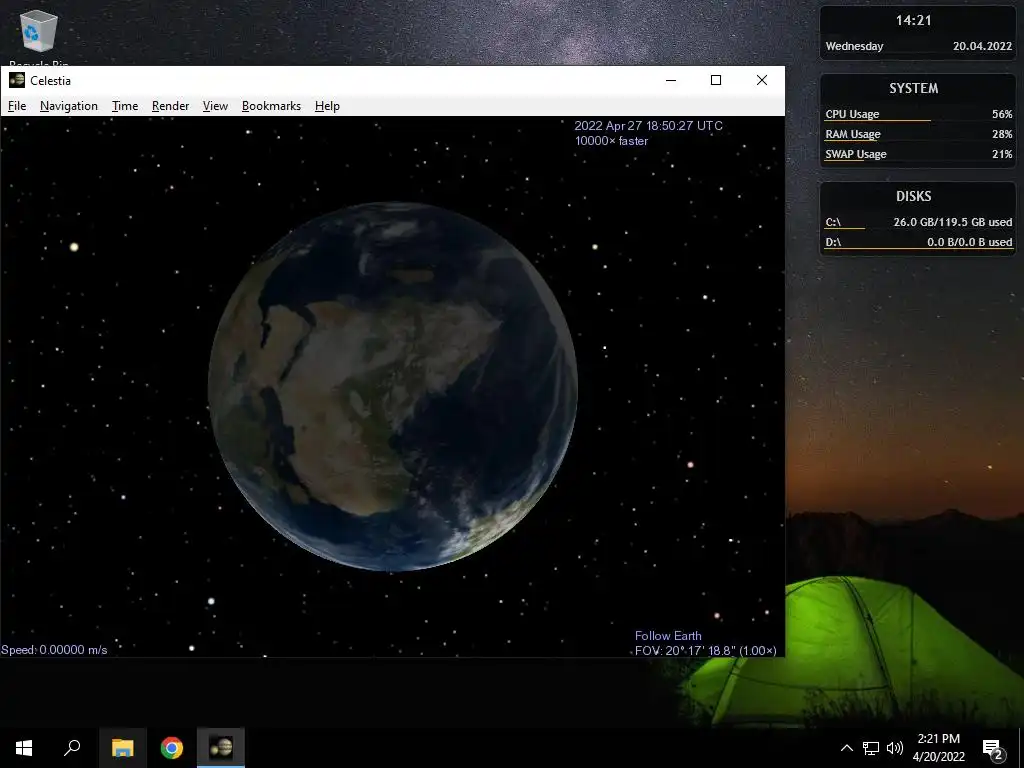This screenshot has height=768, width=1024.
Task: Open File Explorer from the taskbar
Action: coord(122,748)
